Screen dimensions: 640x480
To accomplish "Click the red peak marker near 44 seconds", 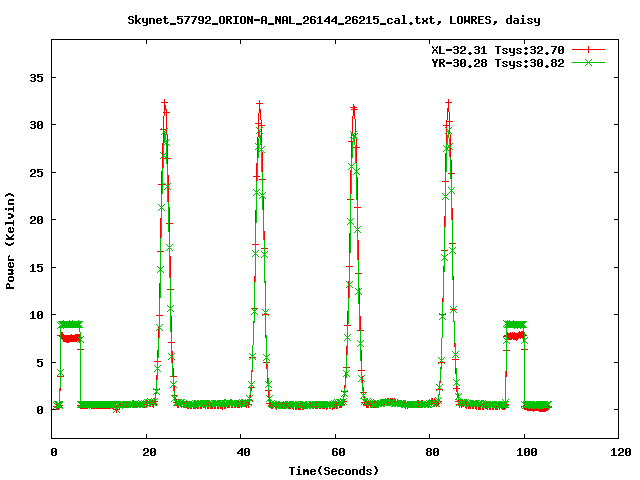I will coord(259,104).
